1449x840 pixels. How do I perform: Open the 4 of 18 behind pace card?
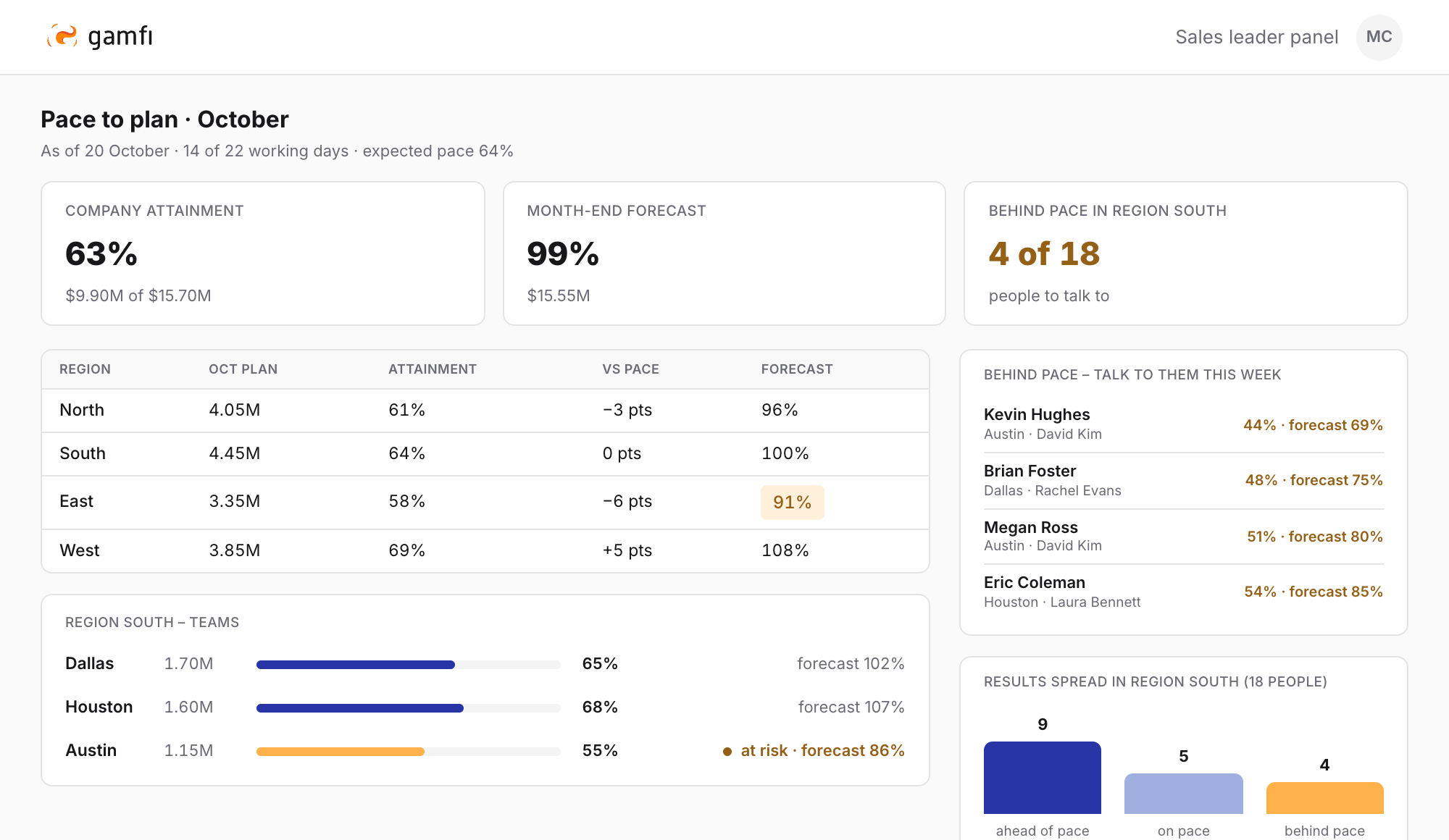1185,253
